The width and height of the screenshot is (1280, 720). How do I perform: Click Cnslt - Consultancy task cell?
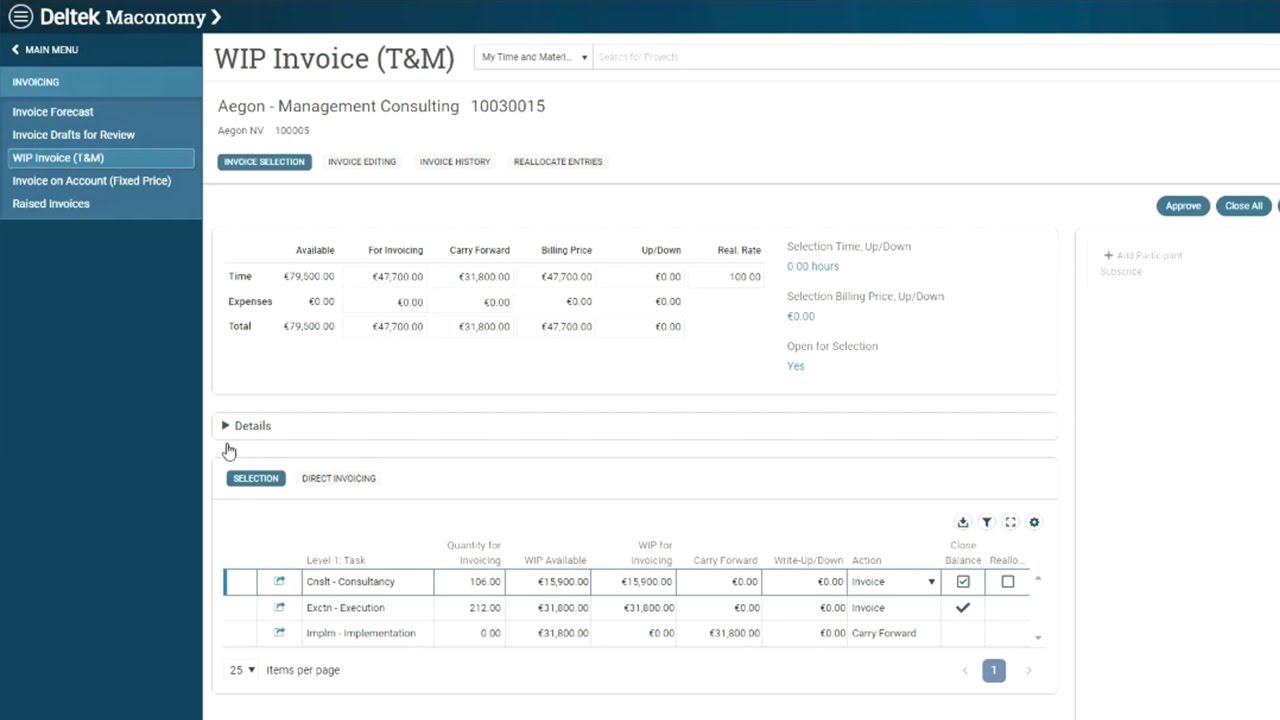[x=368, y=582]
